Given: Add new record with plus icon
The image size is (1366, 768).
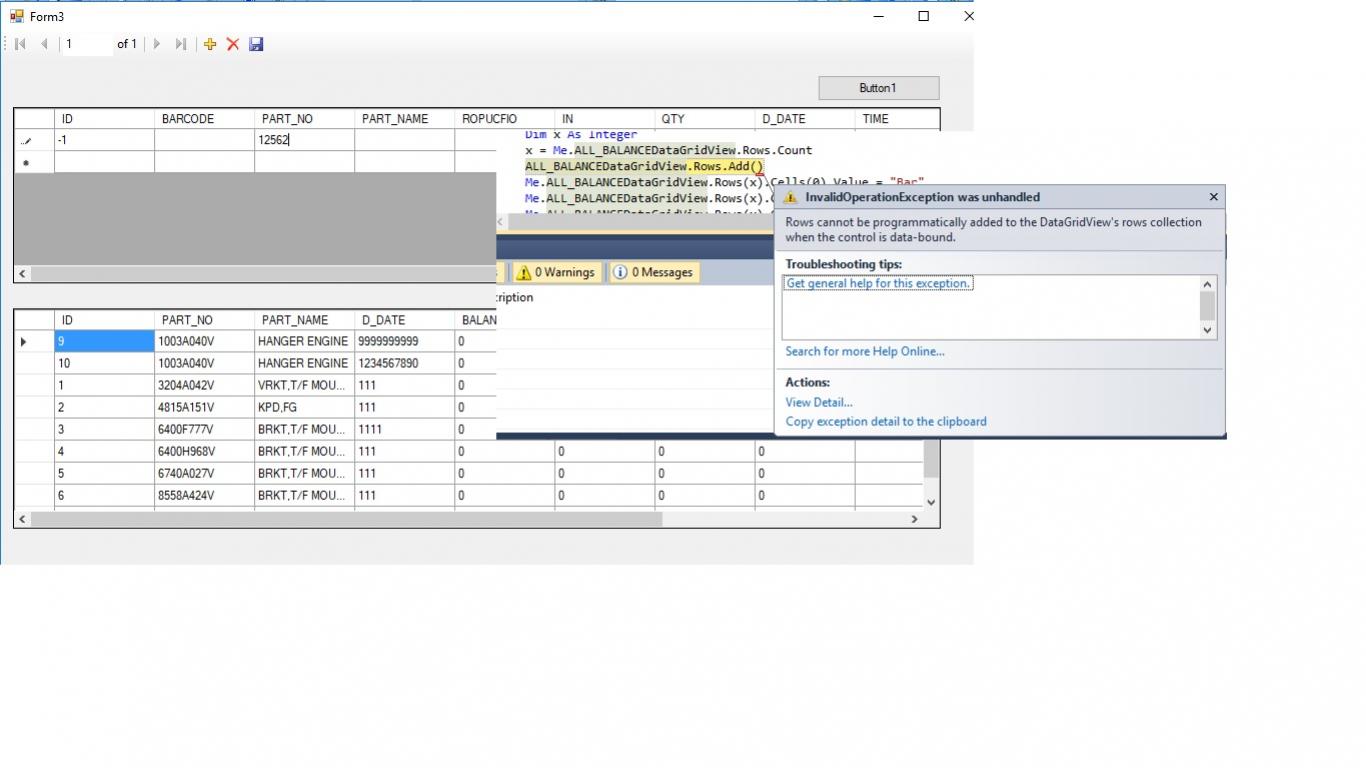Looking at the screenshot, I should (210, 44).
